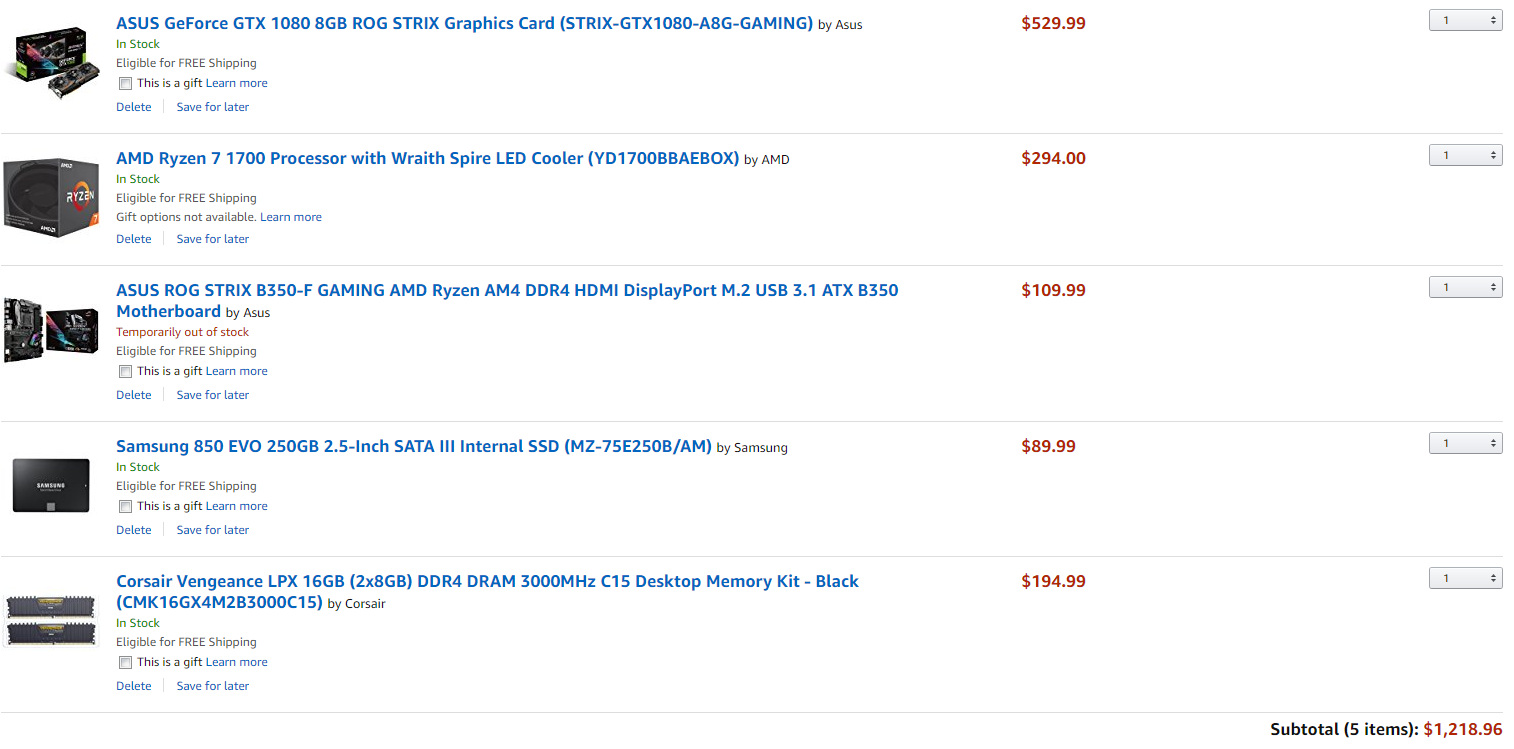1514x749 pixels.
Task: Open quantity dropdown for the Ryzen 7 1700
Action: point(1465,155)
